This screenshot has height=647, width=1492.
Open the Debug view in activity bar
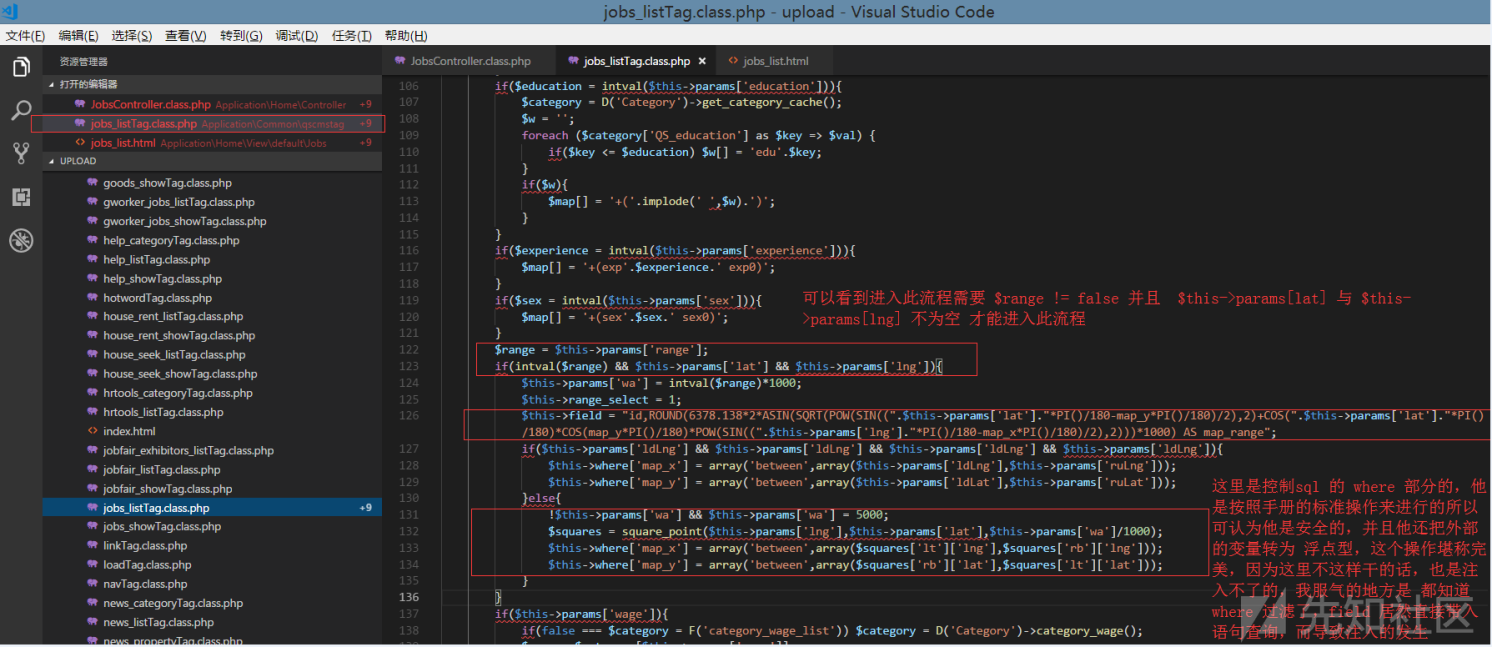click(21, 240)
